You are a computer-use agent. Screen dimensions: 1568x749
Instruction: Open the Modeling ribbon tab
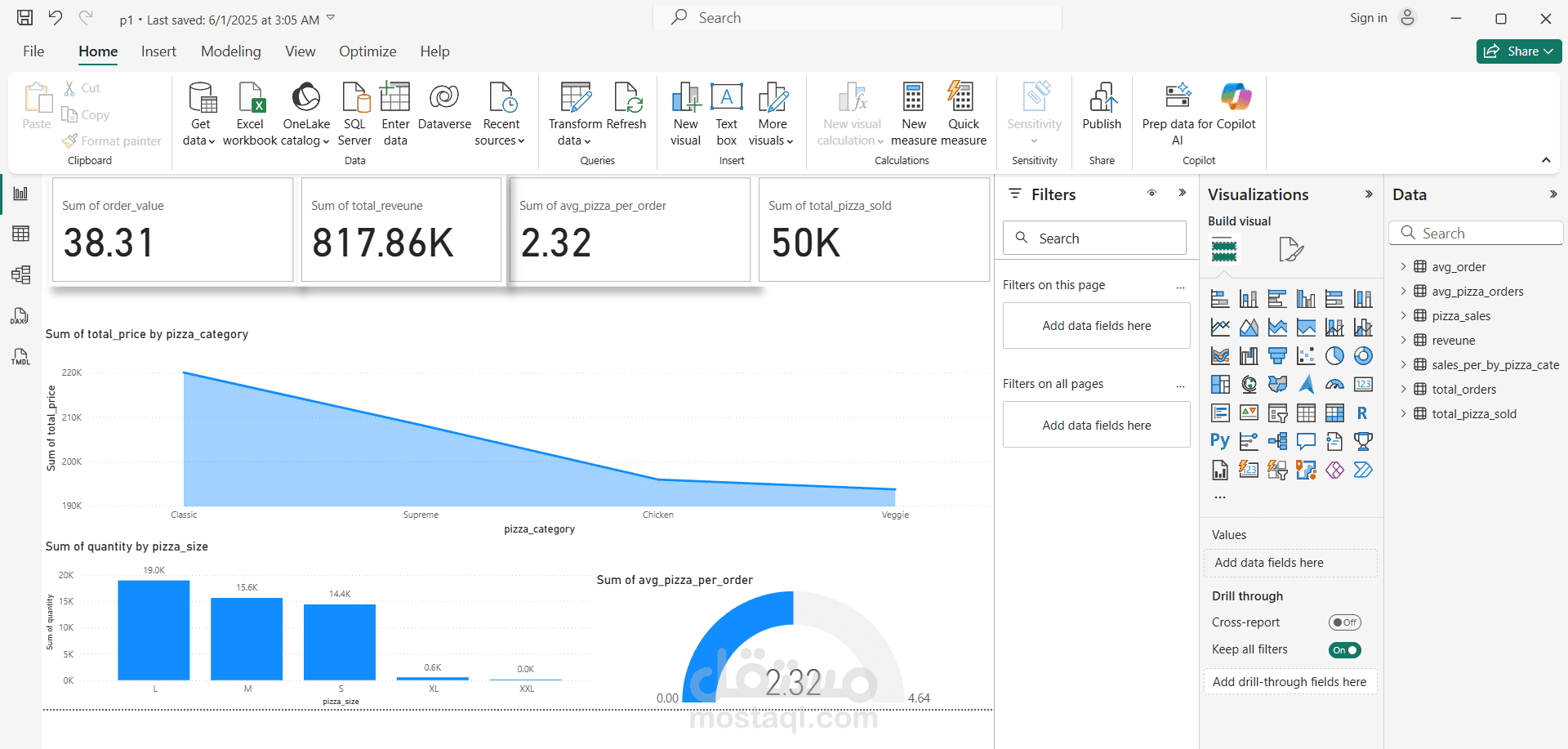(x=231, y=51)
